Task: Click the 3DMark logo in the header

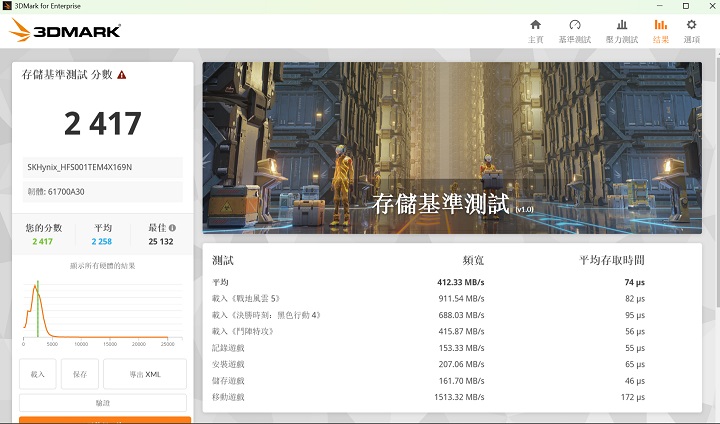Action: point(65,30)
